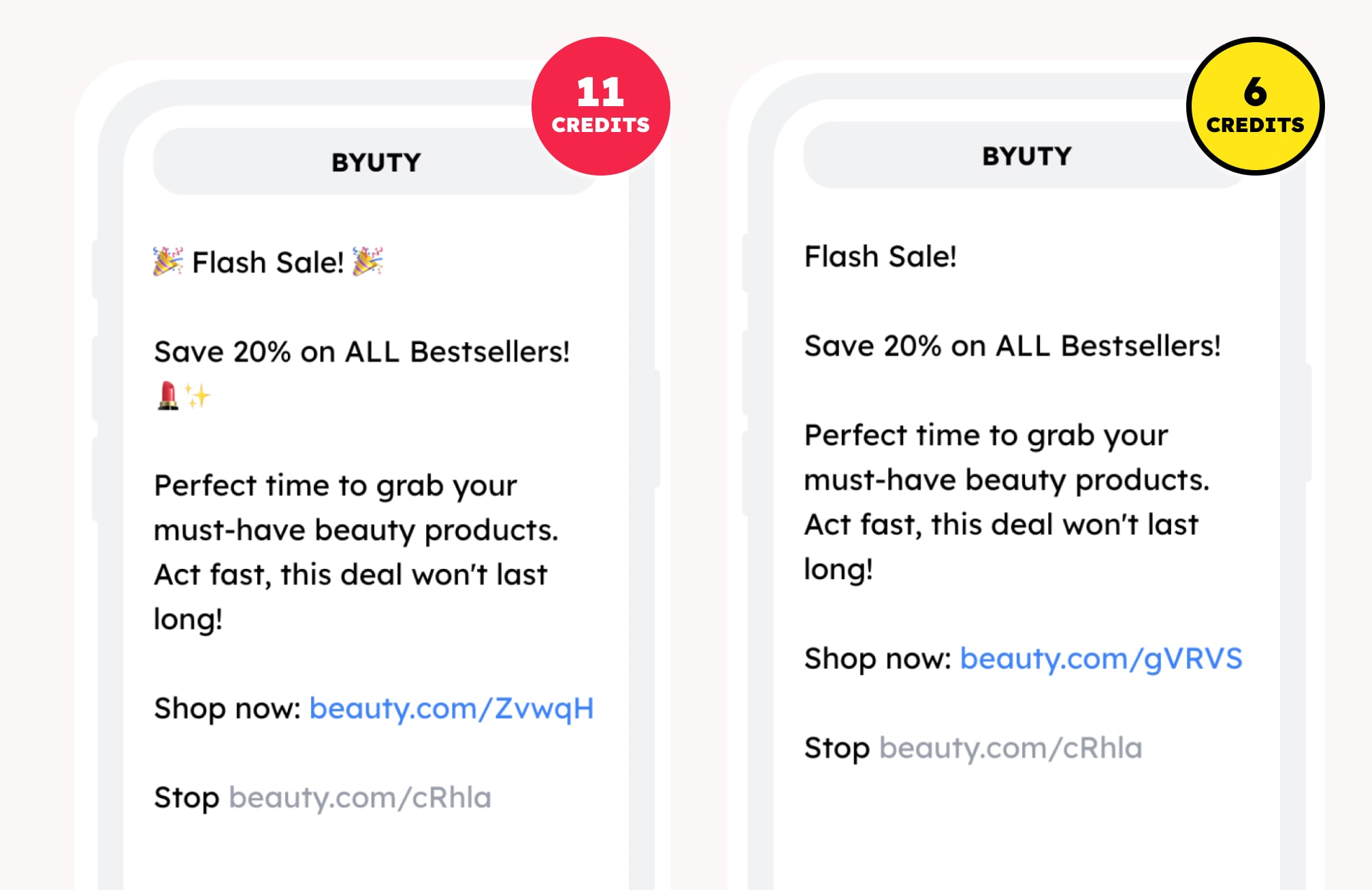This screenshot has width=1372, height=890.
Task: Click the sparkles emoji
Action: tap(198, 396)
